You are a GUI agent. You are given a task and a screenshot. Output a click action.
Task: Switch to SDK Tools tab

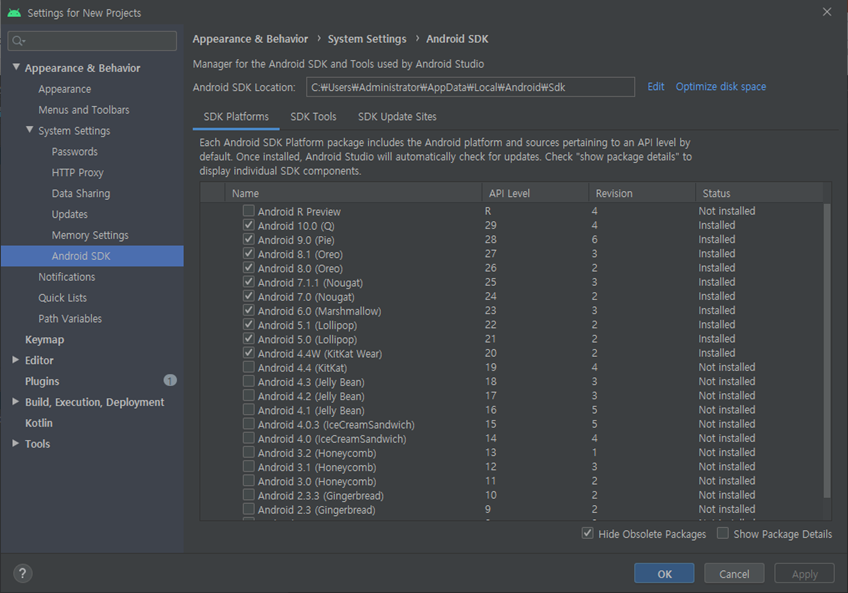coord(313,117)
